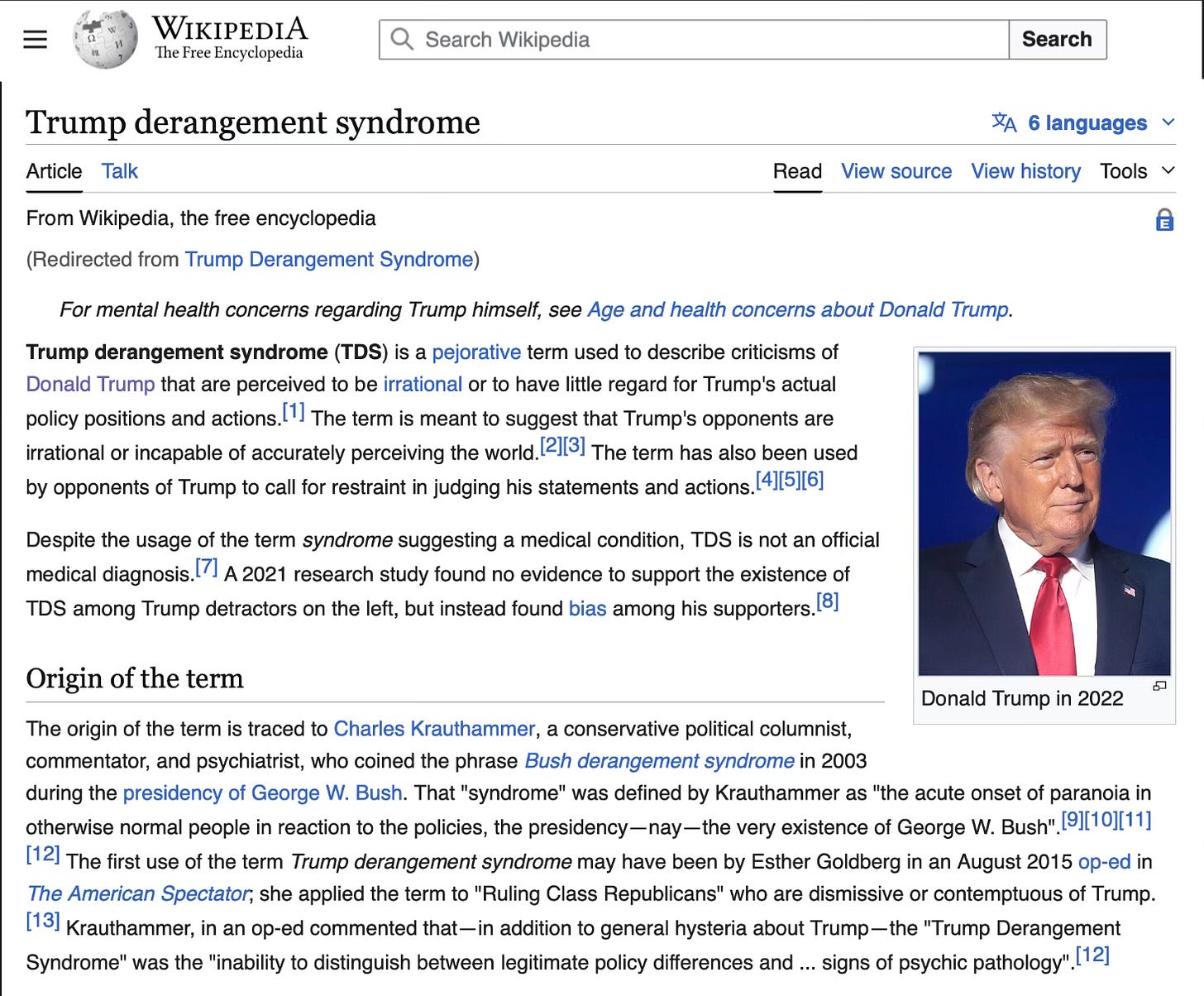1204x996 pixels.
Task: Click the op-ed link
Action: coord(1104,862)
